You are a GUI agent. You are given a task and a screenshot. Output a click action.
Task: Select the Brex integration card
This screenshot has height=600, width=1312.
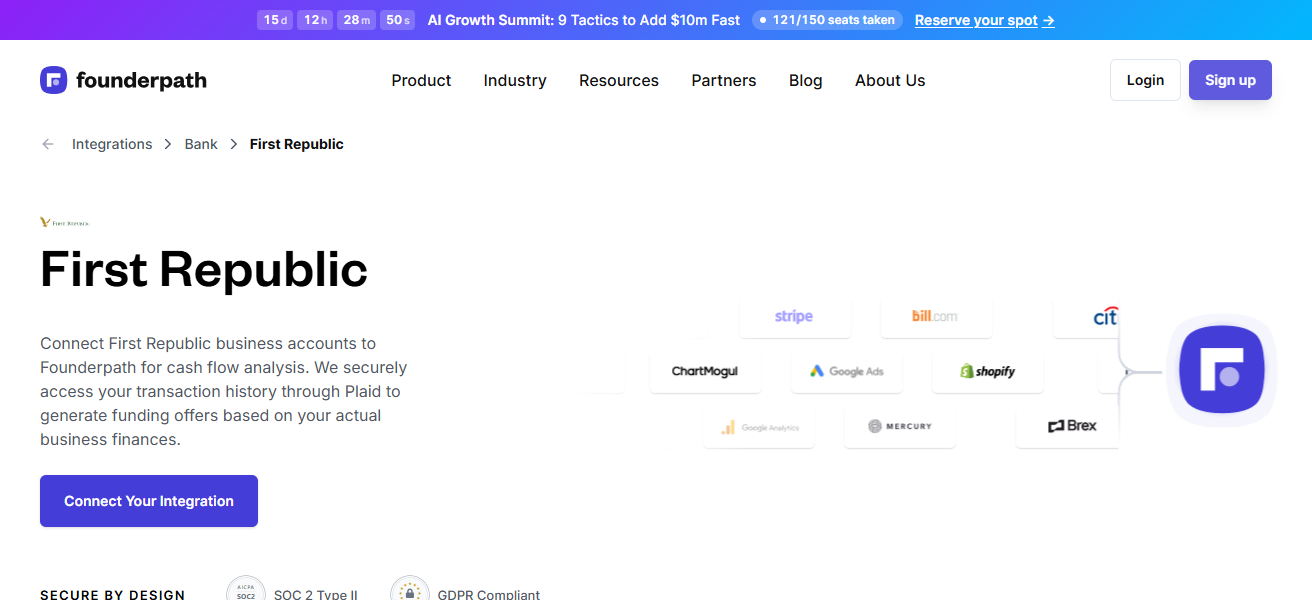click(1068, 426)
